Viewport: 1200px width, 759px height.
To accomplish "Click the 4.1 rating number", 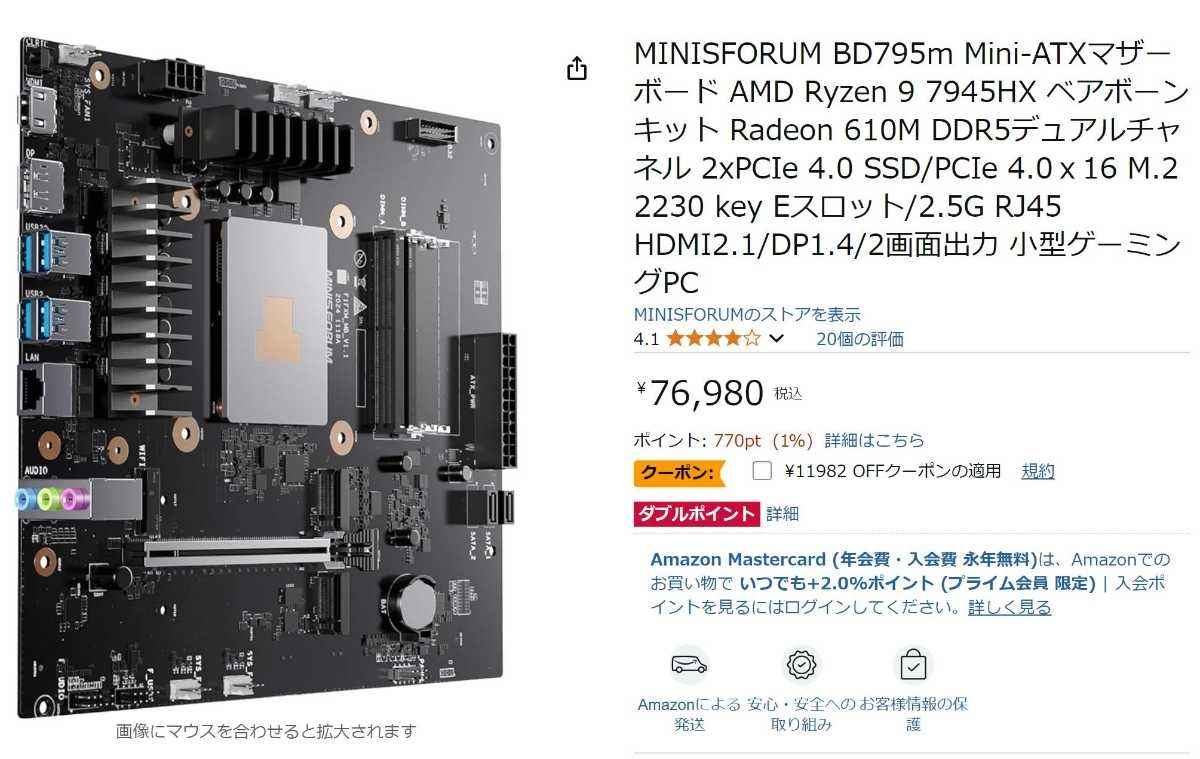I will pos(647,339).
